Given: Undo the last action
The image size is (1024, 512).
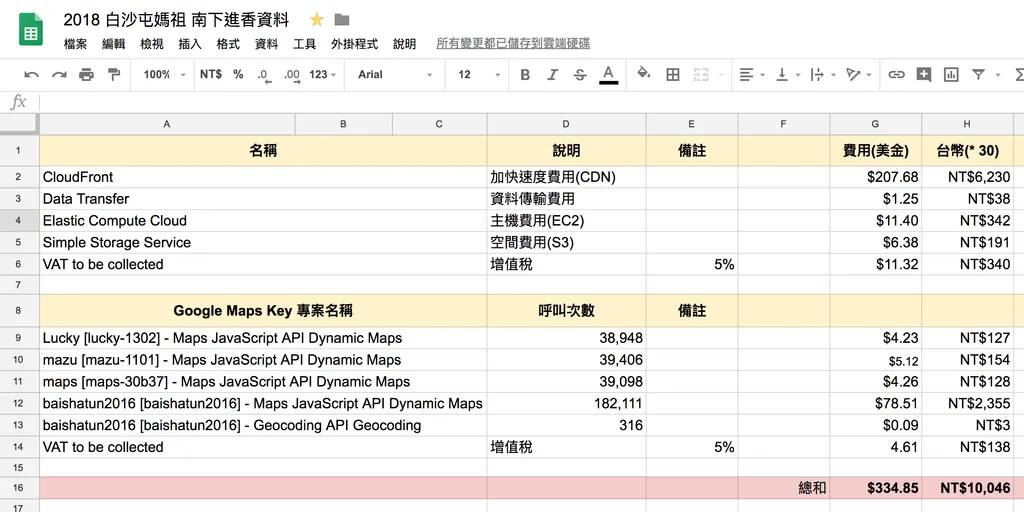Looking at the screenshot, I should pos(31,74).
